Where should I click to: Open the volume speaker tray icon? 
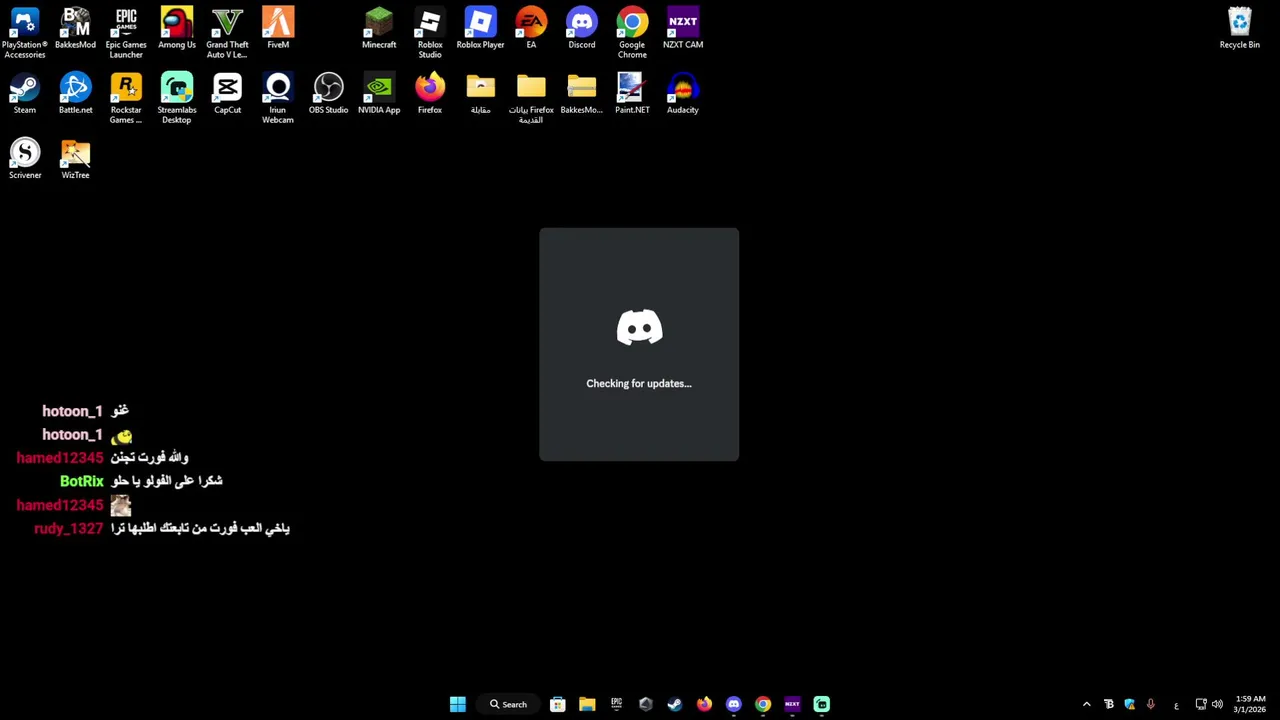tap(1217, 704)
